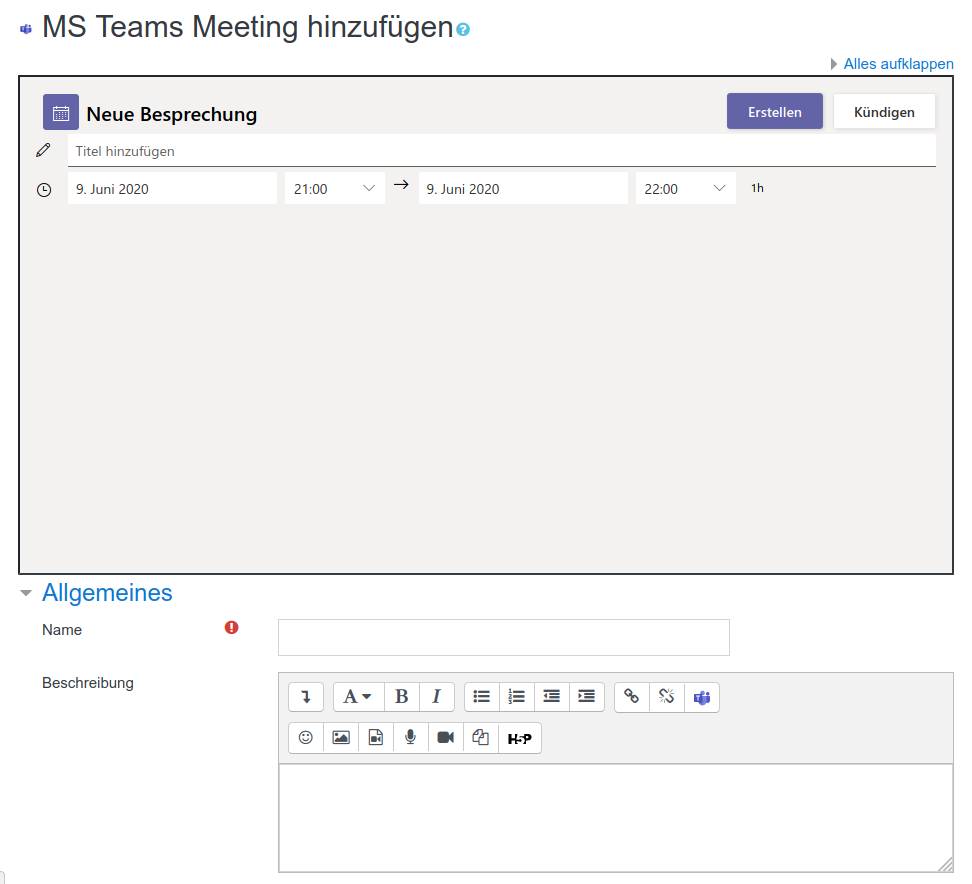This screenshot has width=972, height=884.
Task: Record audio with the microphone icon
Action: click(410, 738)
